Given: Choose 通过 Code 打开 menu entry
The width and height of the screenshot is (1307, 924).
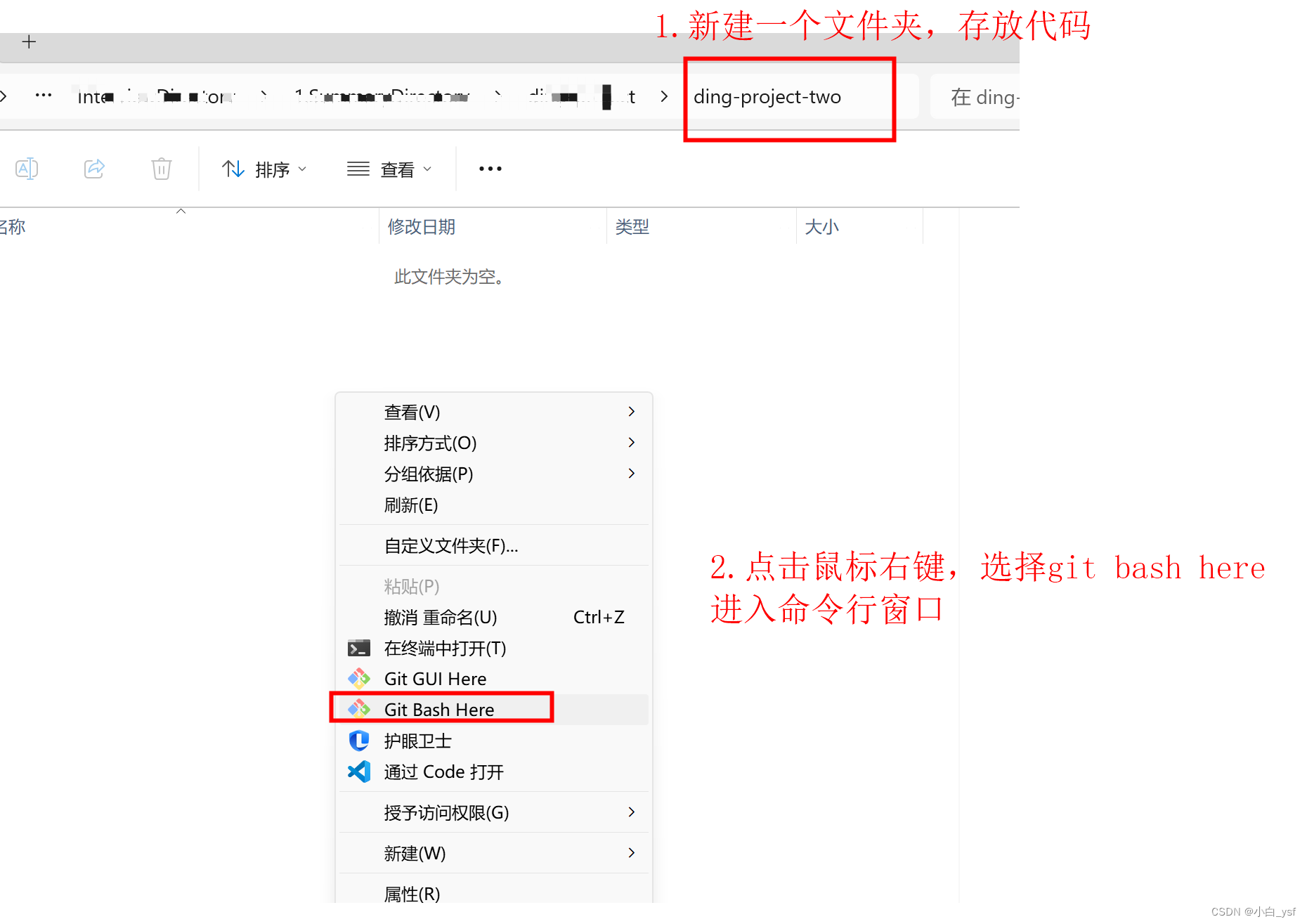Looking at the screenshot, I should pyautogui.click(x=493, y=772).
